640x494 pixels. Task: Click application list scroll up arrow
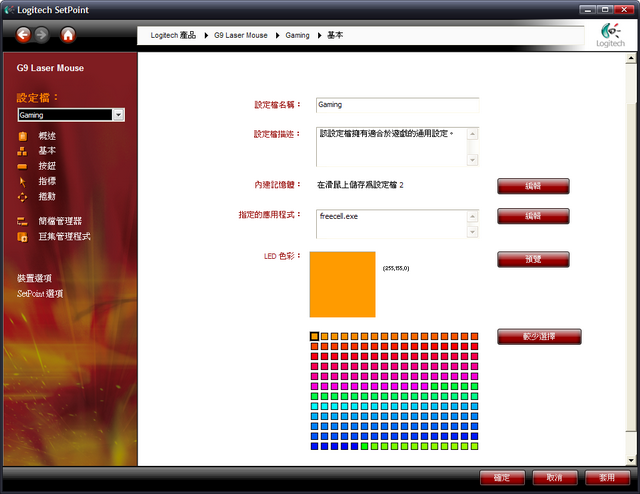coord(472,216)
